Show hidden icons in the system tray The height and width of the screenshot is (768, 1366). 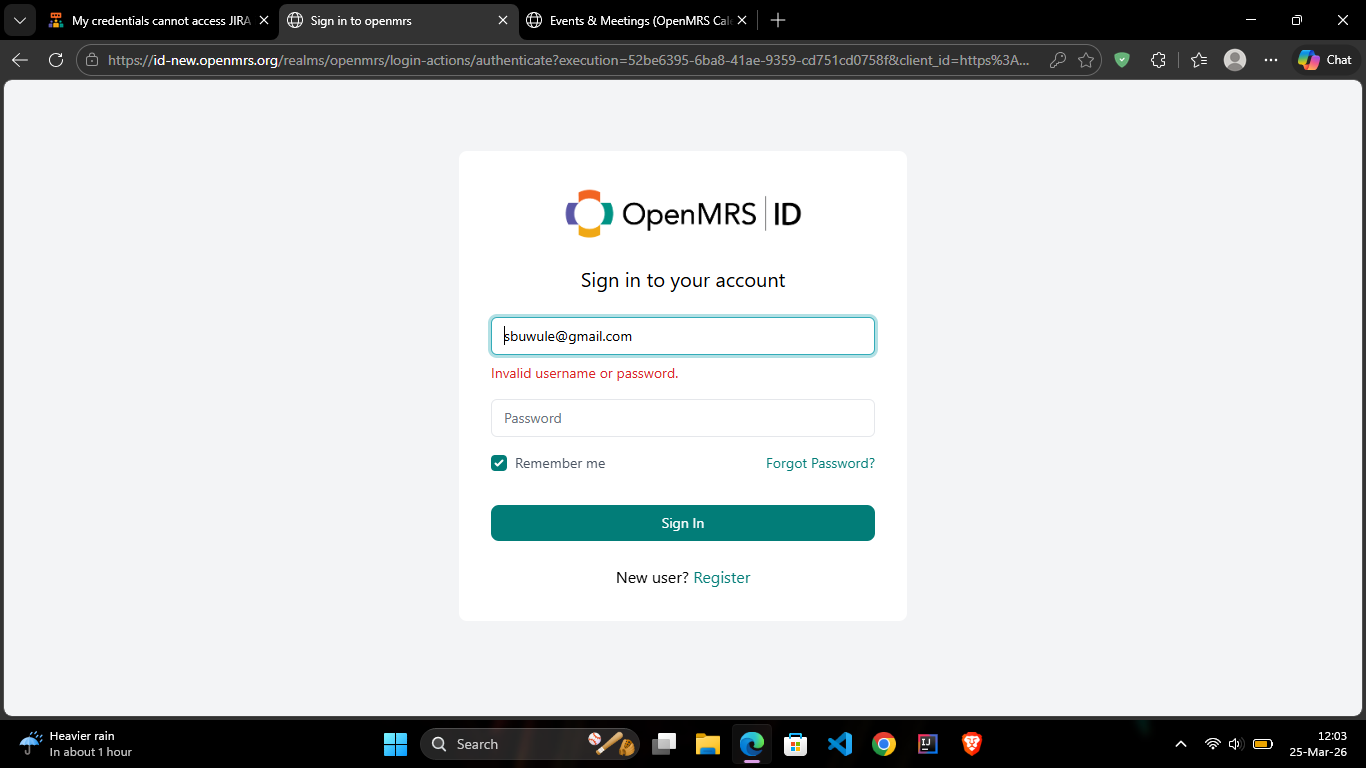click(1181, 744)
